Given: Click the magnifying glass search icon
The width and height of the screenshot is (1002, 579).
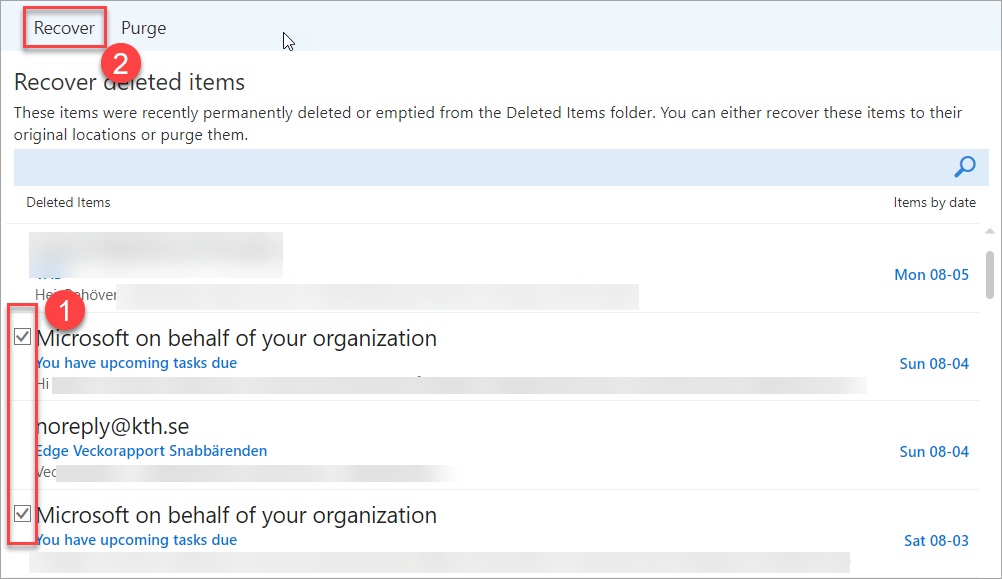Looking at the screenshot, I should point(965,166).
